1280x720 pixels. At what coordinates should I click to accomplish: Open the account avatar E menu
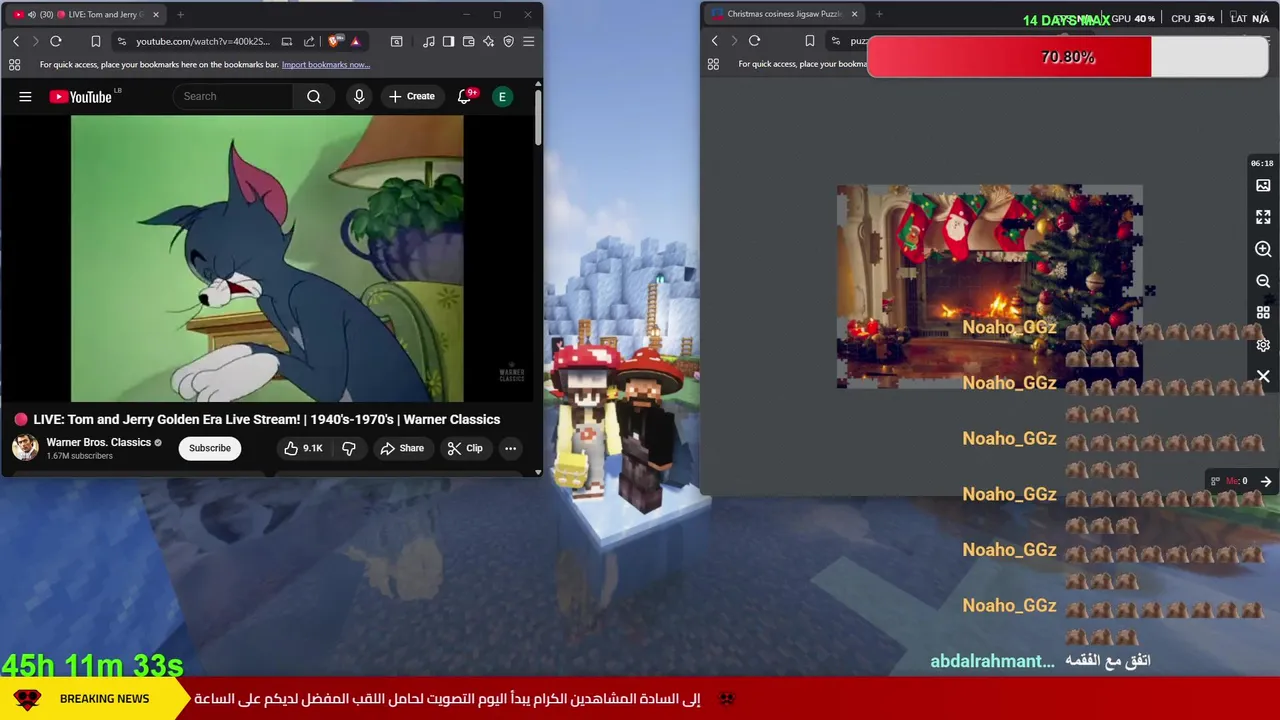pyautogui.click(x=502, y=97)
